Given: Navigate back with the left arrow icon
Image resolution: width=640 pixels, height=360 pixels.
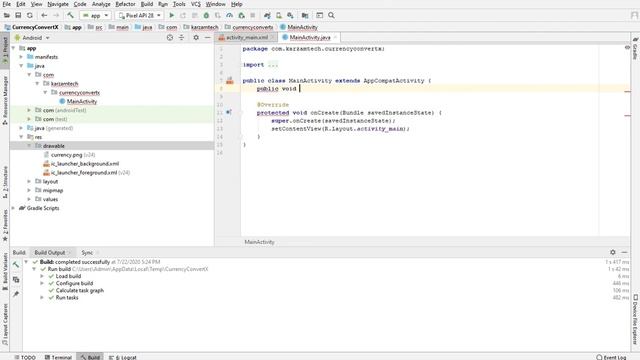Looking at the screenshot, I should tap(44, 16).
